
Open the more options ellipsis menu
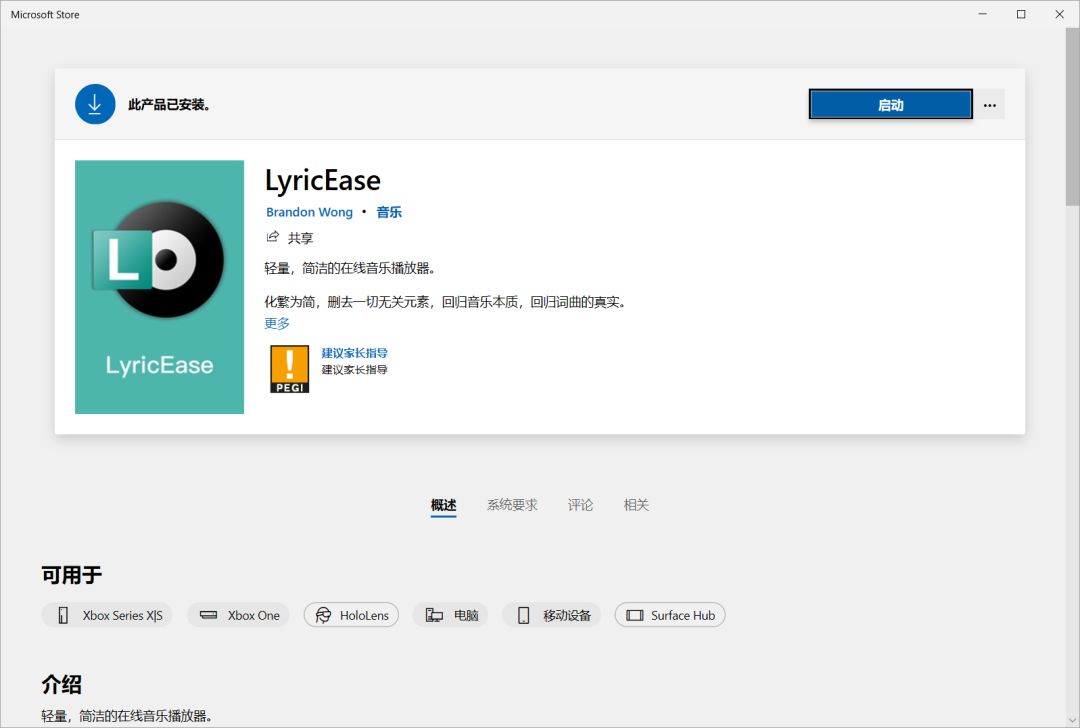click(x=990, y=105)
